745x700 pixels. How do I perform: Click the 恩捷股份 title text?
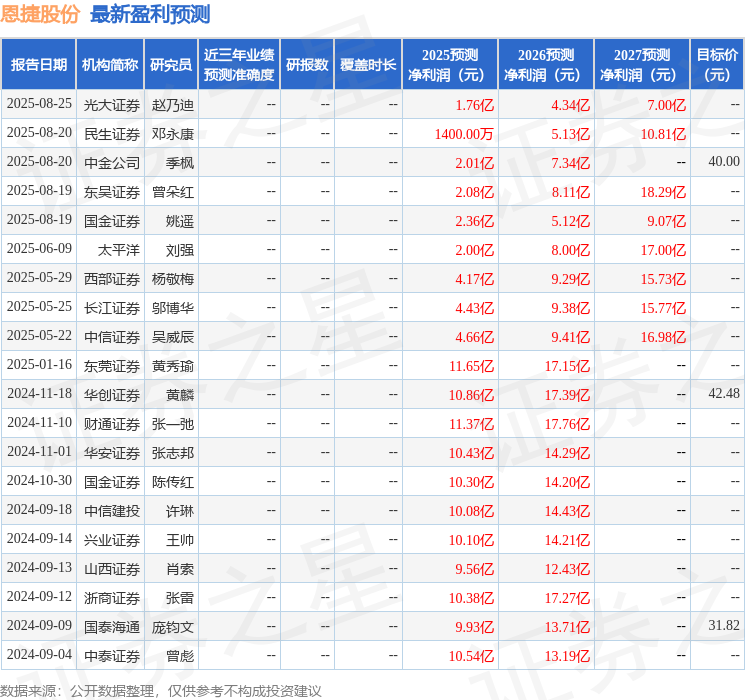coord(40,14)
